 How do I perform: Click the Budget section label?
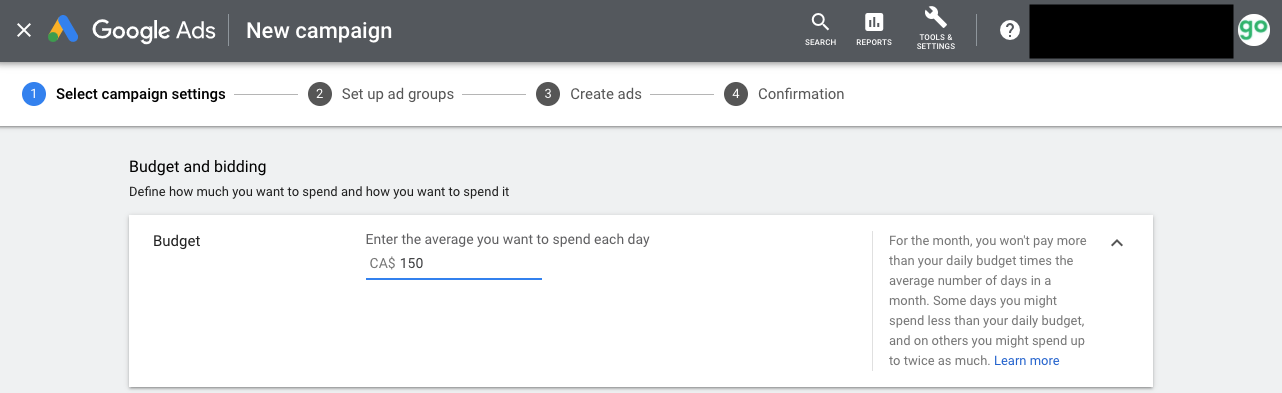click(x=177, y=241)
